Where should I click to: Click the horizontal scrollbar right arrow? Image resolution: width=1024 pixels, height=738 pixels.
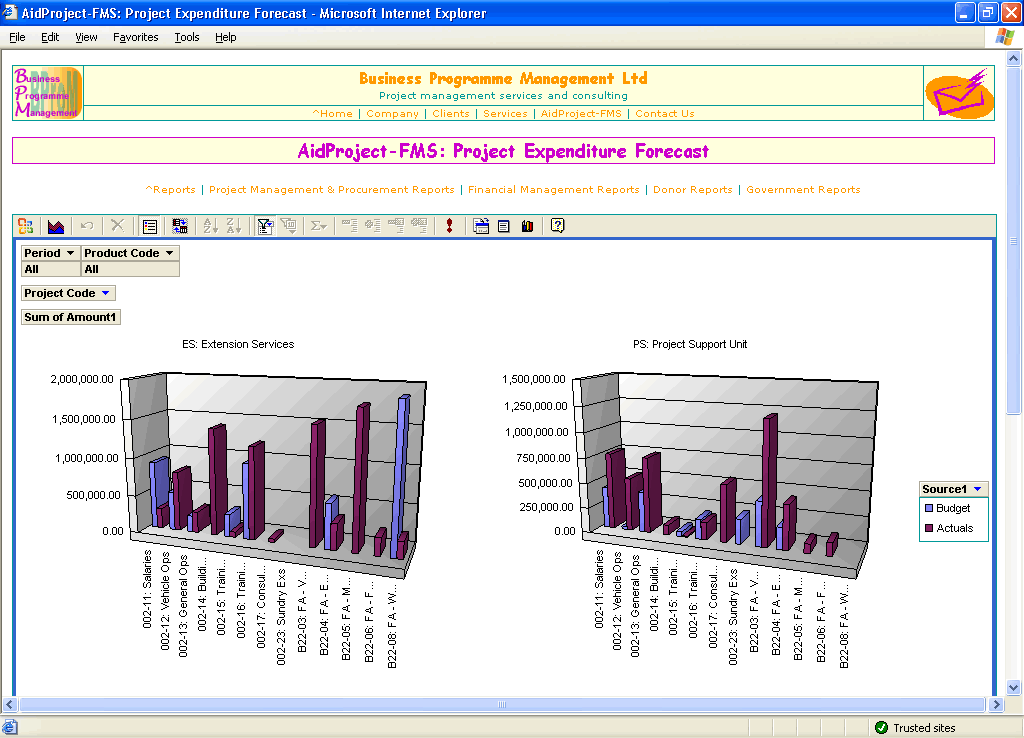(996, 705)
